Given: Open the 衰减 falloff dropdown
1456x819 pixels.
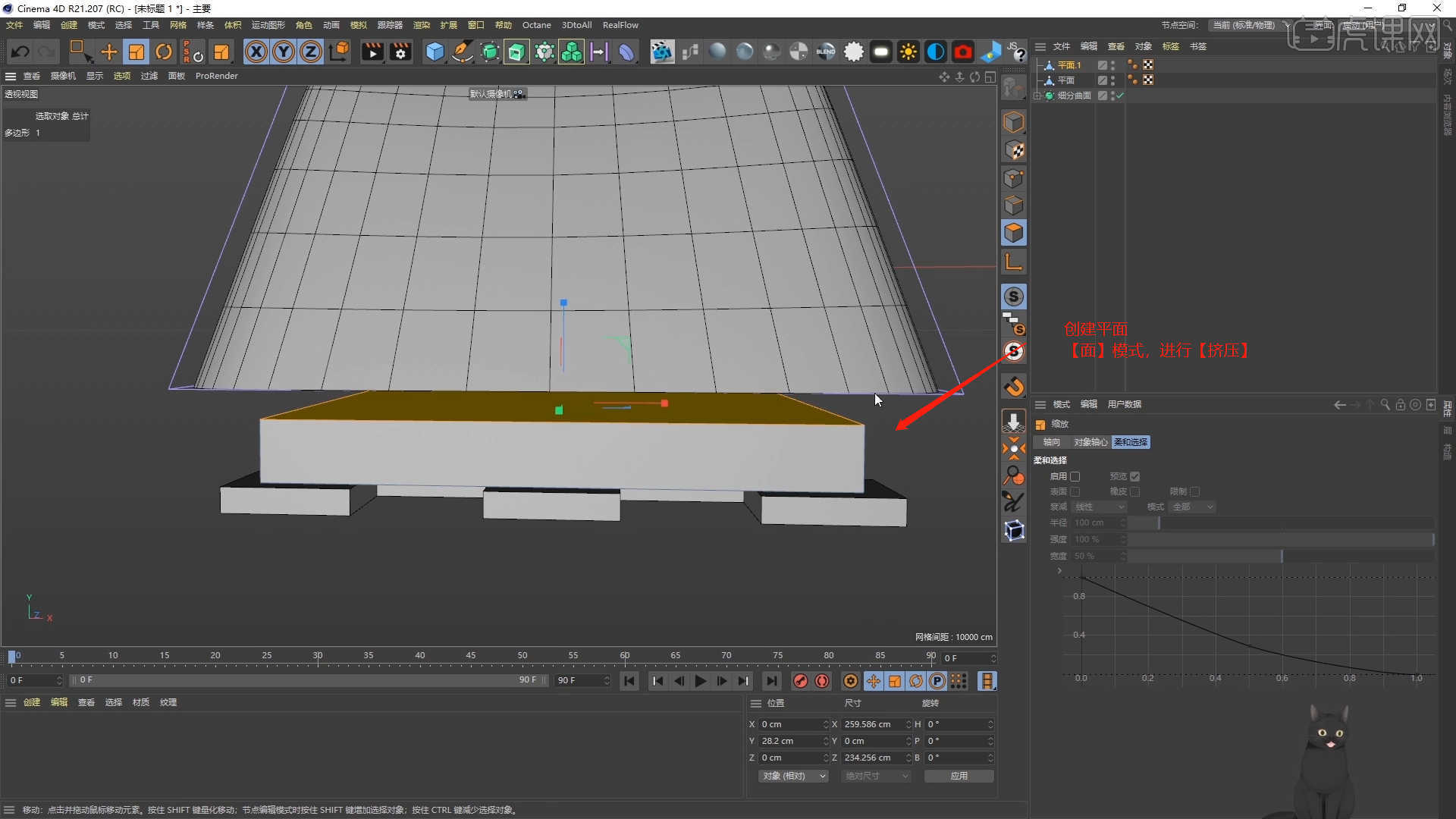Looking at the screenshot, I should (x=1099, y=507).
